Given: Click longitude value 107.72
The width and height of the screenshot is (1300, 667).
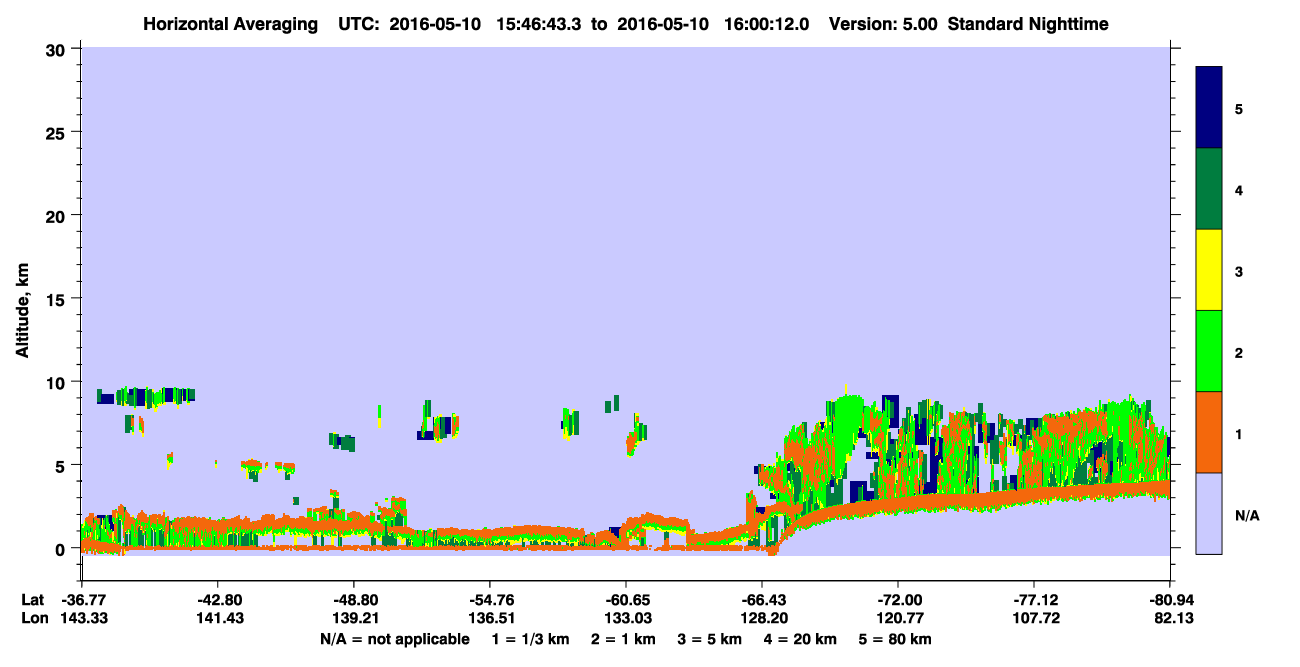Looking at the screenshot, I should click(x=1034, y=618).
